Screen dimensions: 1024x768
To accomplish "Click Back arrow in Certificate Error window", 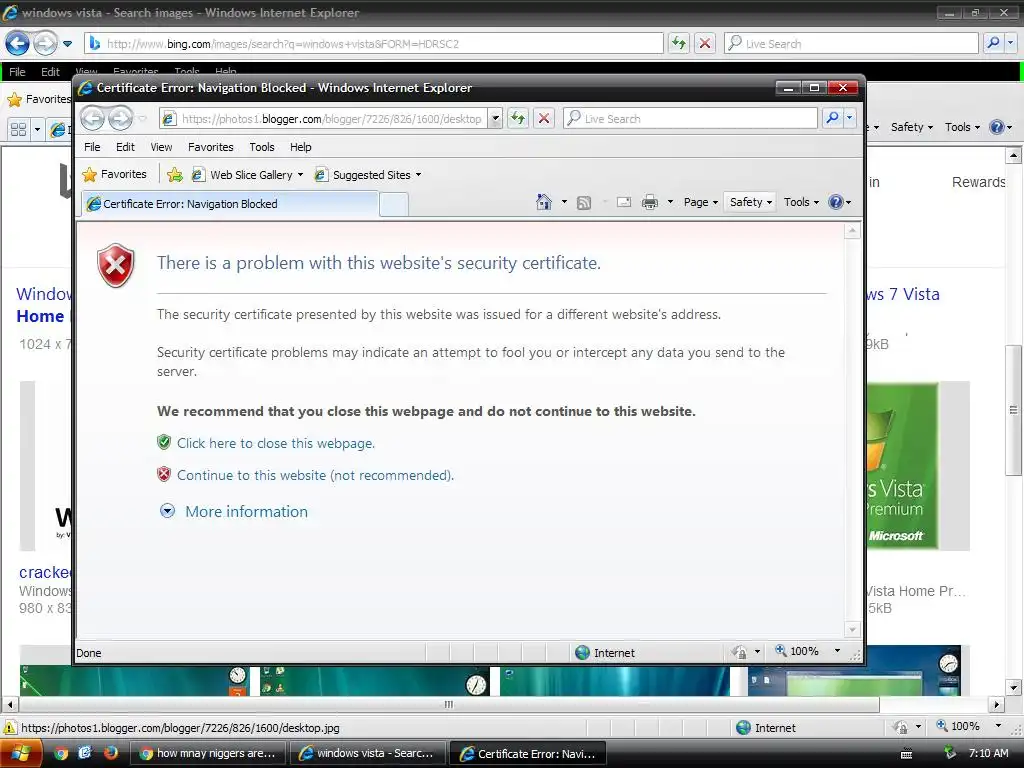I will click(93, 118).
